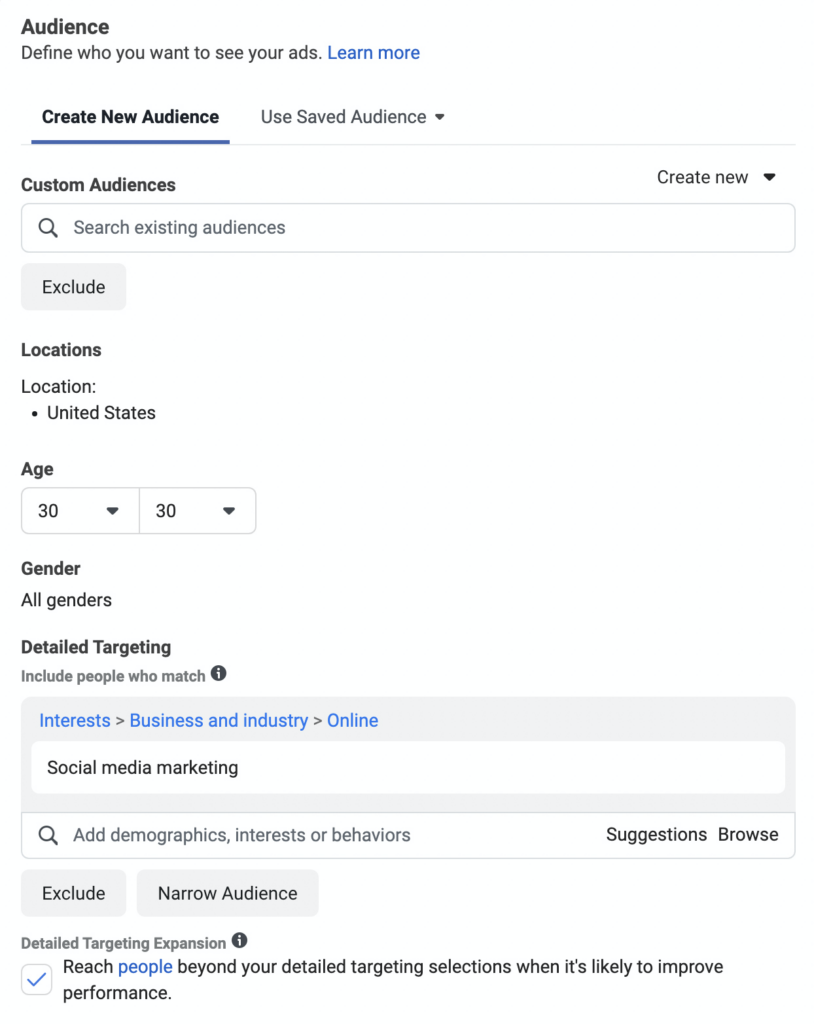Toggle the Detailed Targeting Expansion checkbox off
814x1024 pixels.
(36, 979)
